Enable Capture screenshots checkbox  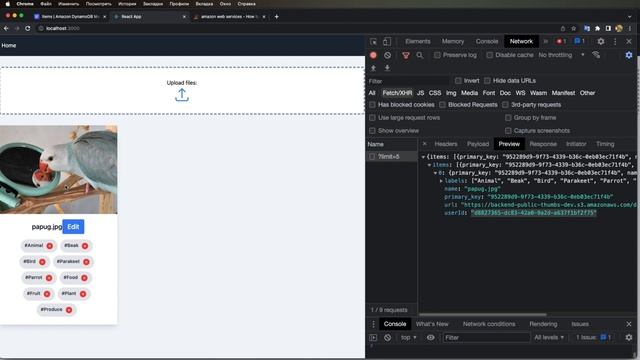(x=508, y=131)
